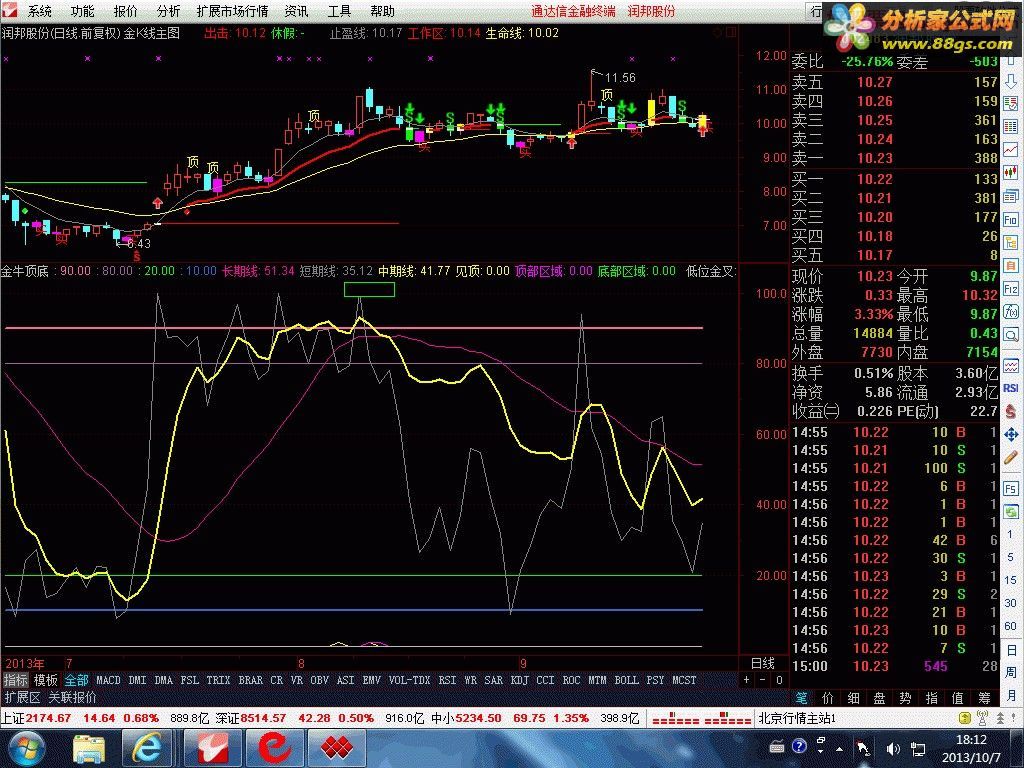Open the 资讯 menu
Screen dimensions: 1024x768
point(296,11)
